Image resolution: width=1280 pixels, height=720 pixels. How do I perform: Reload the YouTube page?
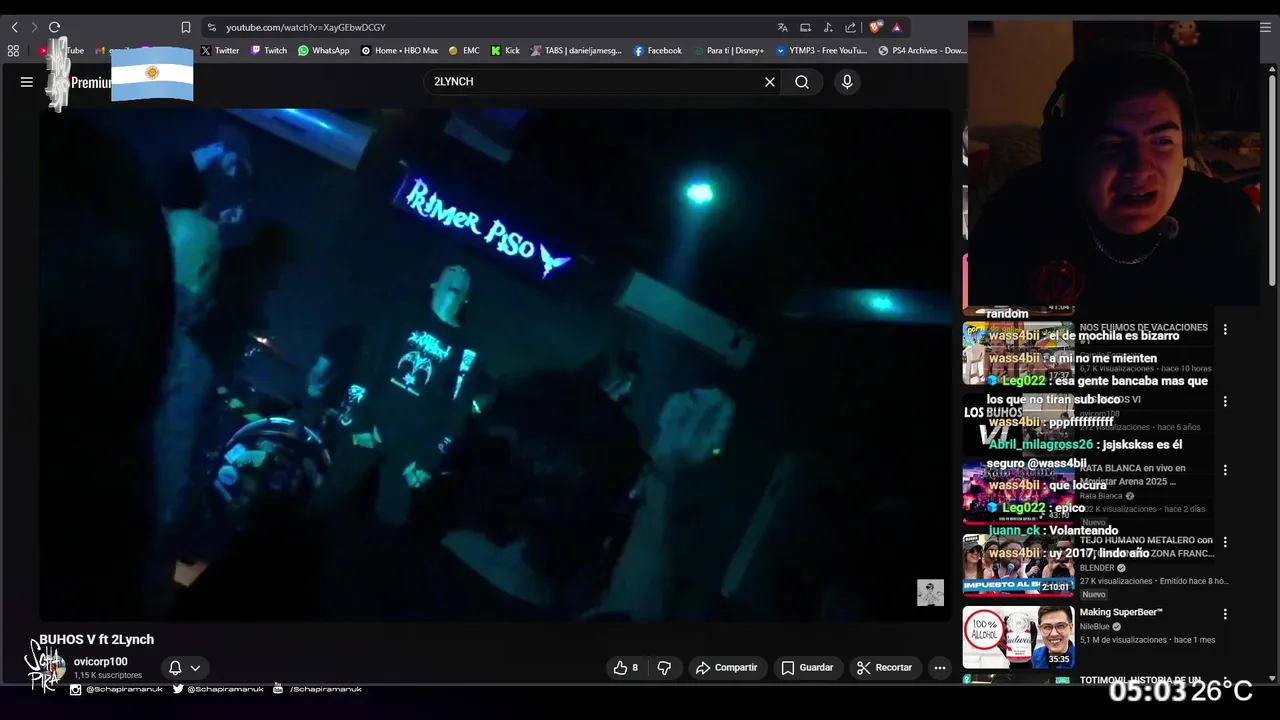(x=55, y=27)
